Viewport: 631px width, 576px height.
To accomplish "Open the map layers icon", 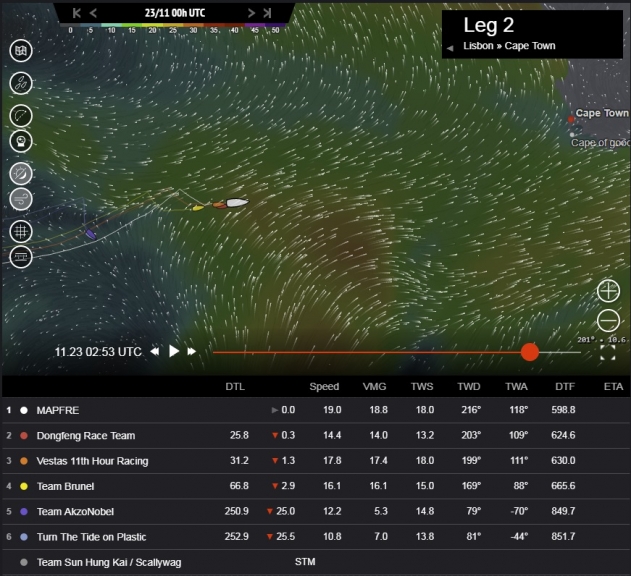I will [x=21, y=51].
